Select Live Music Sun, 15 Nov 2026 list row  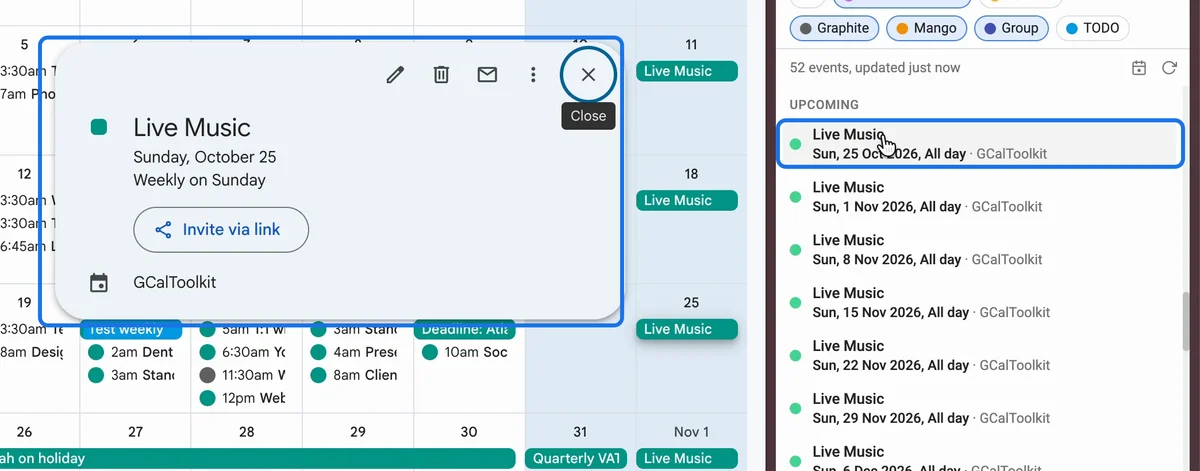pos(981,303)
